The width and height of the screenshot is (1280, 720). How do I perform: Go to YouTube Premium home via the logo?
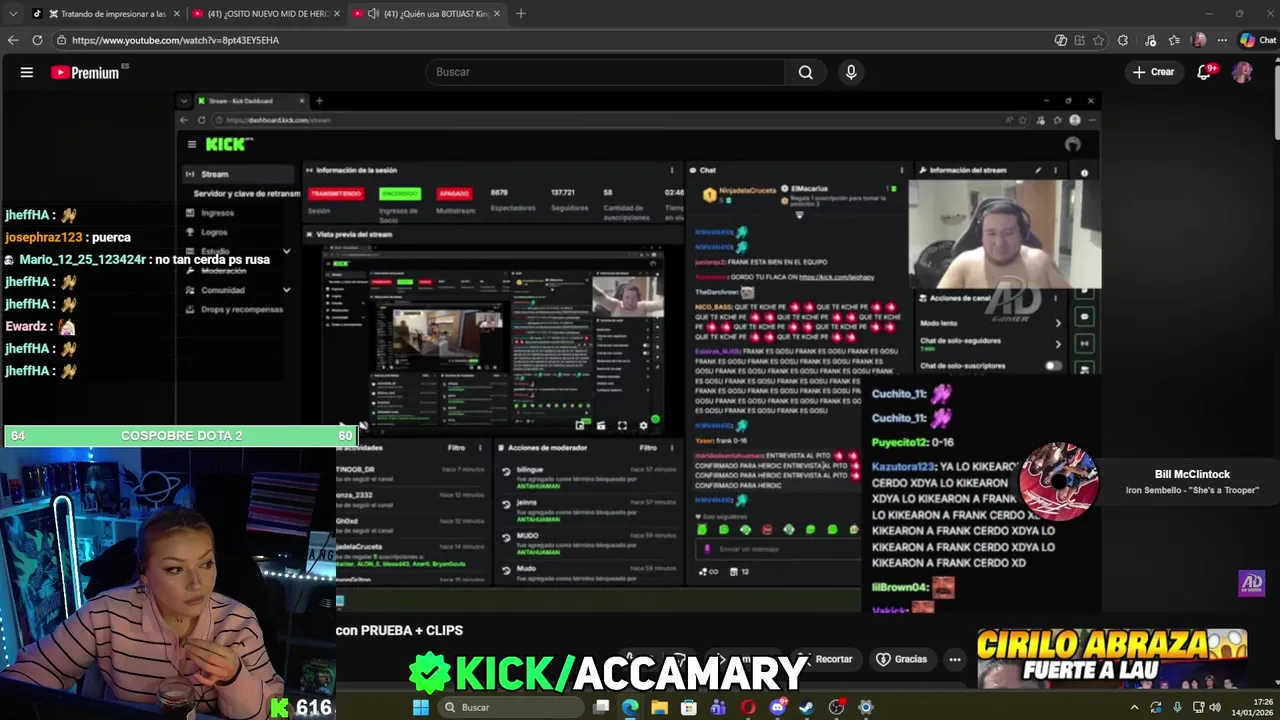[86, 72]
